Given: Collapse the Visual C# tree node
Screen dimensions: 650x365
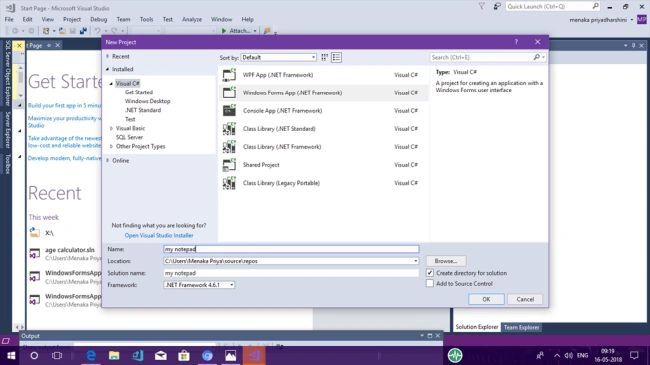Looking at the screenshot, I should coord(111,83).
